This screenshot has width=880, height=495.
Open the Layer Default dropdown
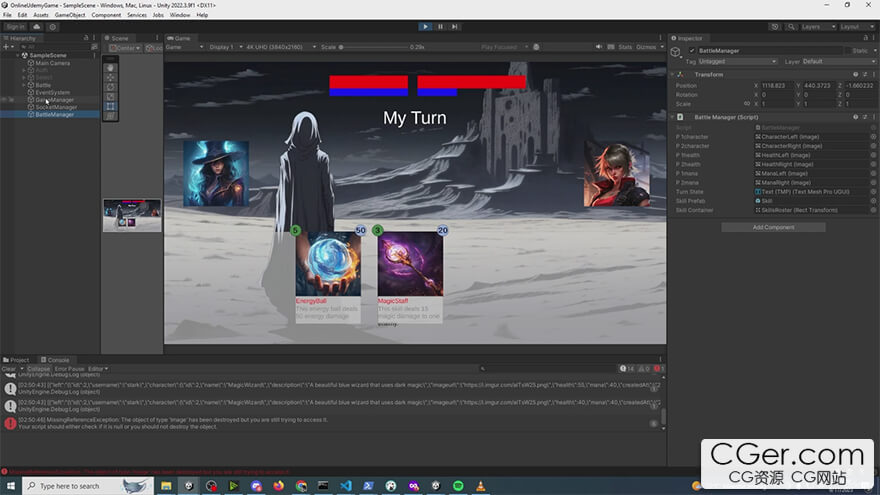tap(839, 62)
